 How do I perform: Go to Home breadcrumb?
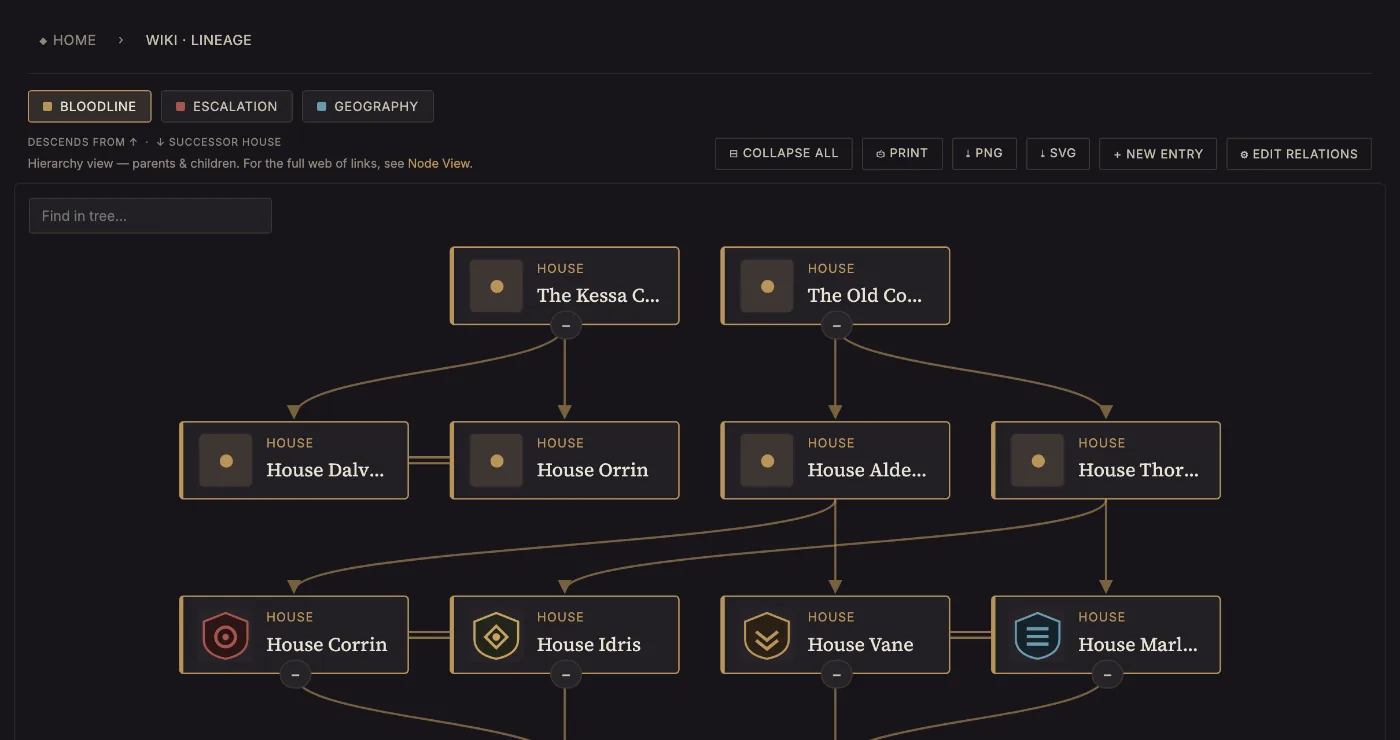(67, 40)
